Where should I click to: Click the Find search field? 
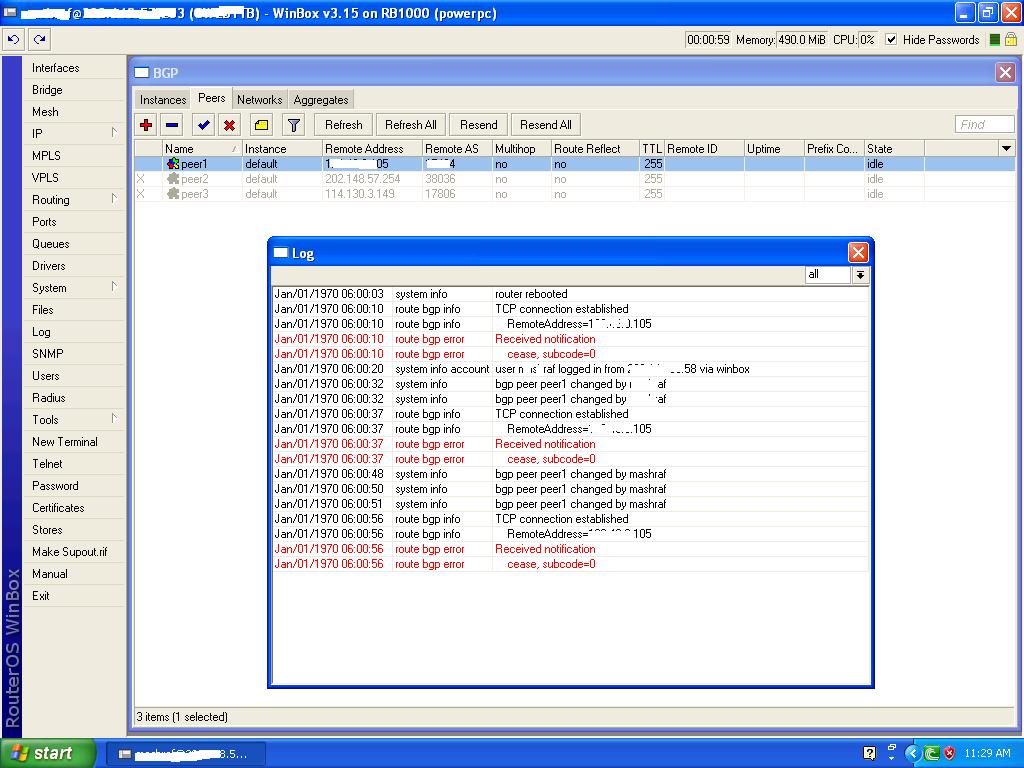(x=984, y=125)
